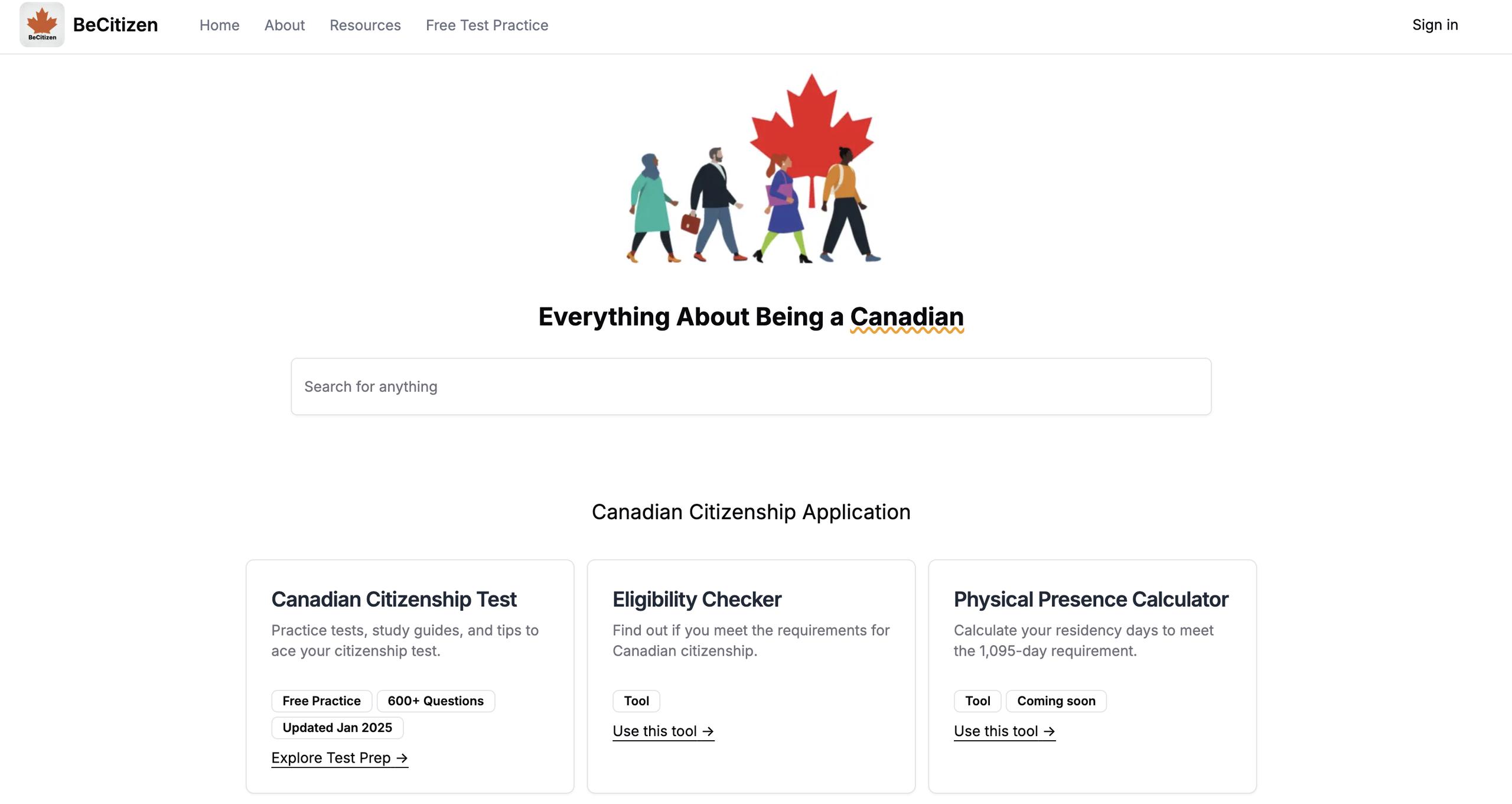
Task: Click the Updated Jan 2025 badge
Action: coord(337,728)
